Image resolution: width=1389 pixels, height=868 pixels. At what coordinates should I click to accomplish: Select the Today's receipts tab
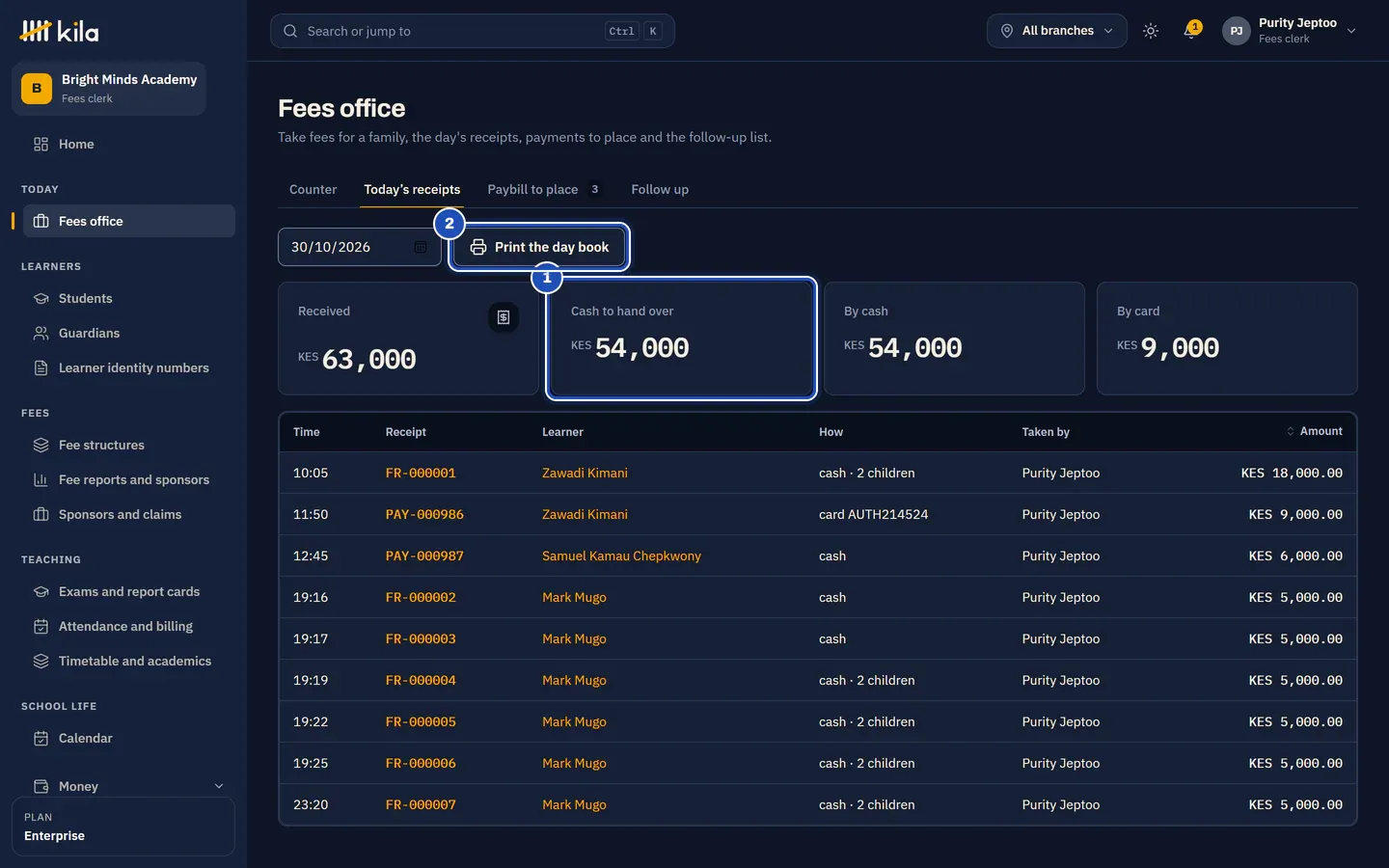(x=412, y=189)
